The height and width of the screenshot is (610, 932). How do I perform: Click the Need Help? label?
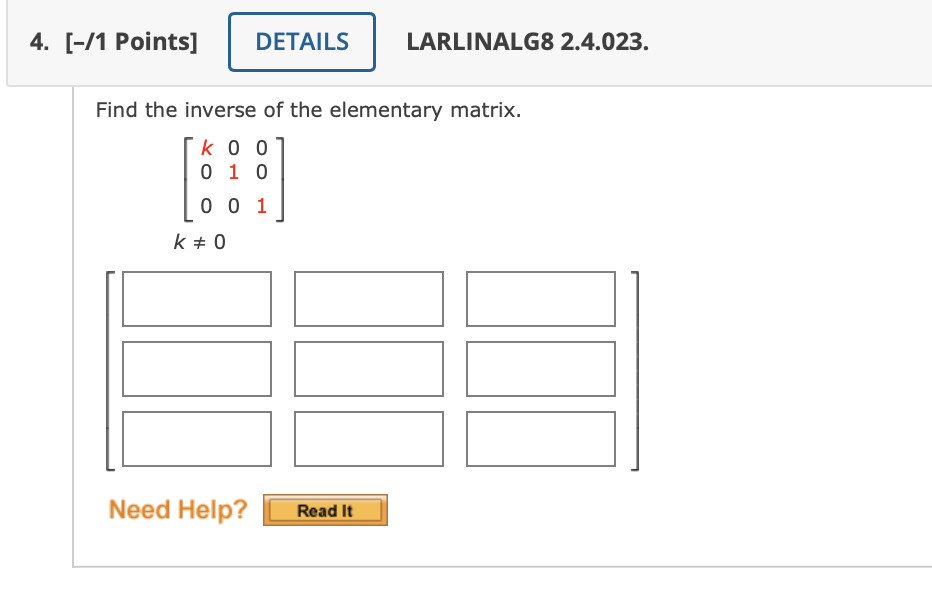point(178,510)
